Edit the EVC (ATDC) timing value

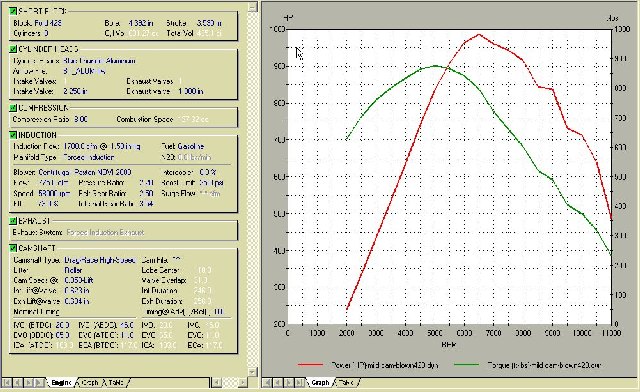tap(127, 335)
